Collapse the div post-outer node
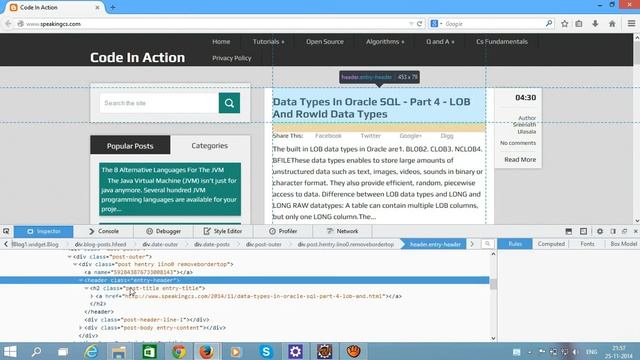 click(69, 257)
